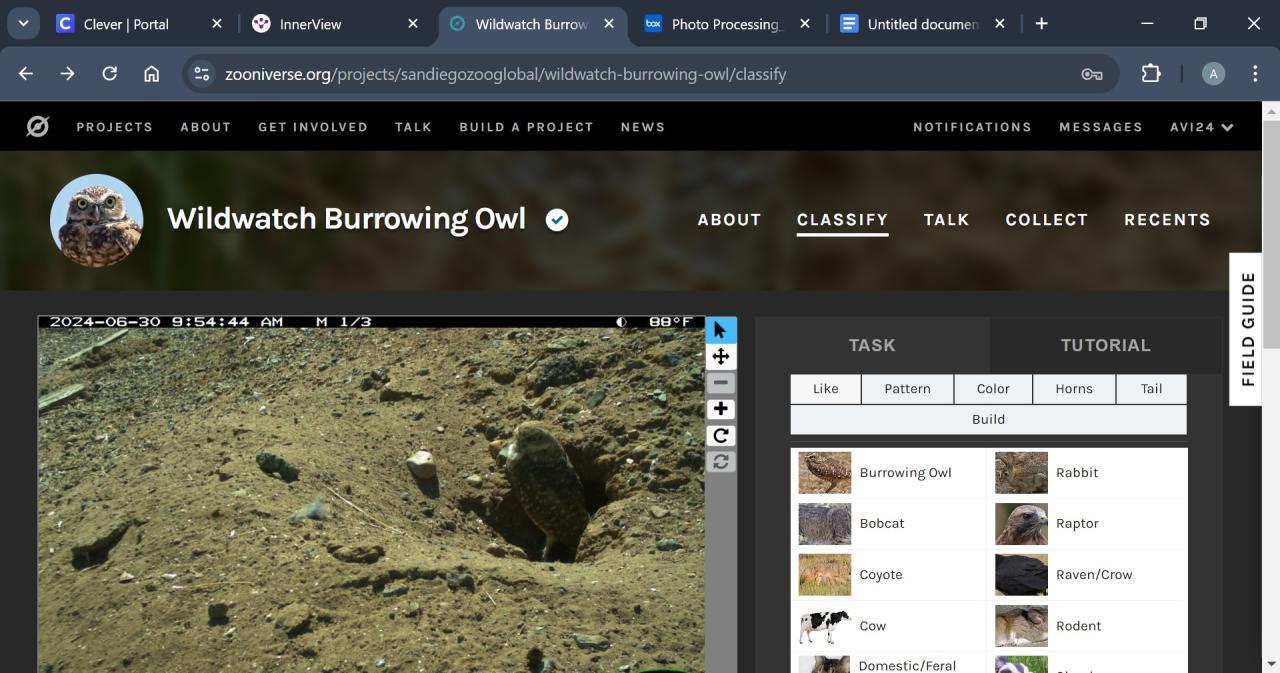Open BUILD A PROJECT menu item
Image resolution: width=1280 pixels, height=673 pixels.
point(526,127)
